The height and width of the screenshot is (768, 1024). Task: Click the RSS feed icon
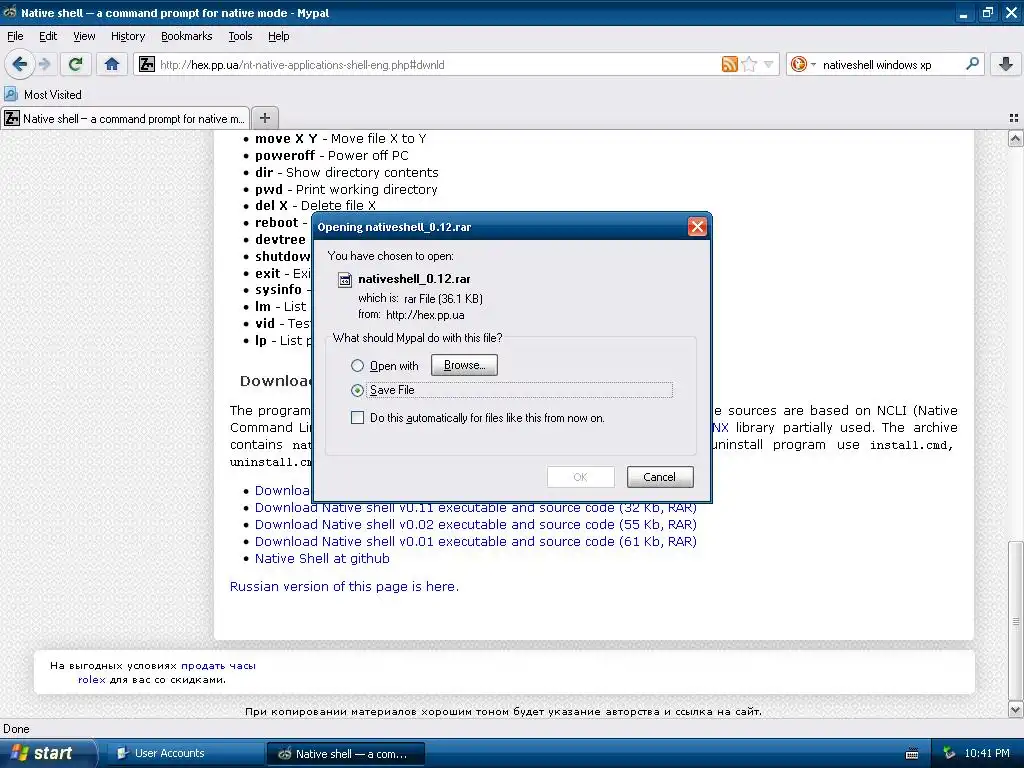tap(729, 64)
